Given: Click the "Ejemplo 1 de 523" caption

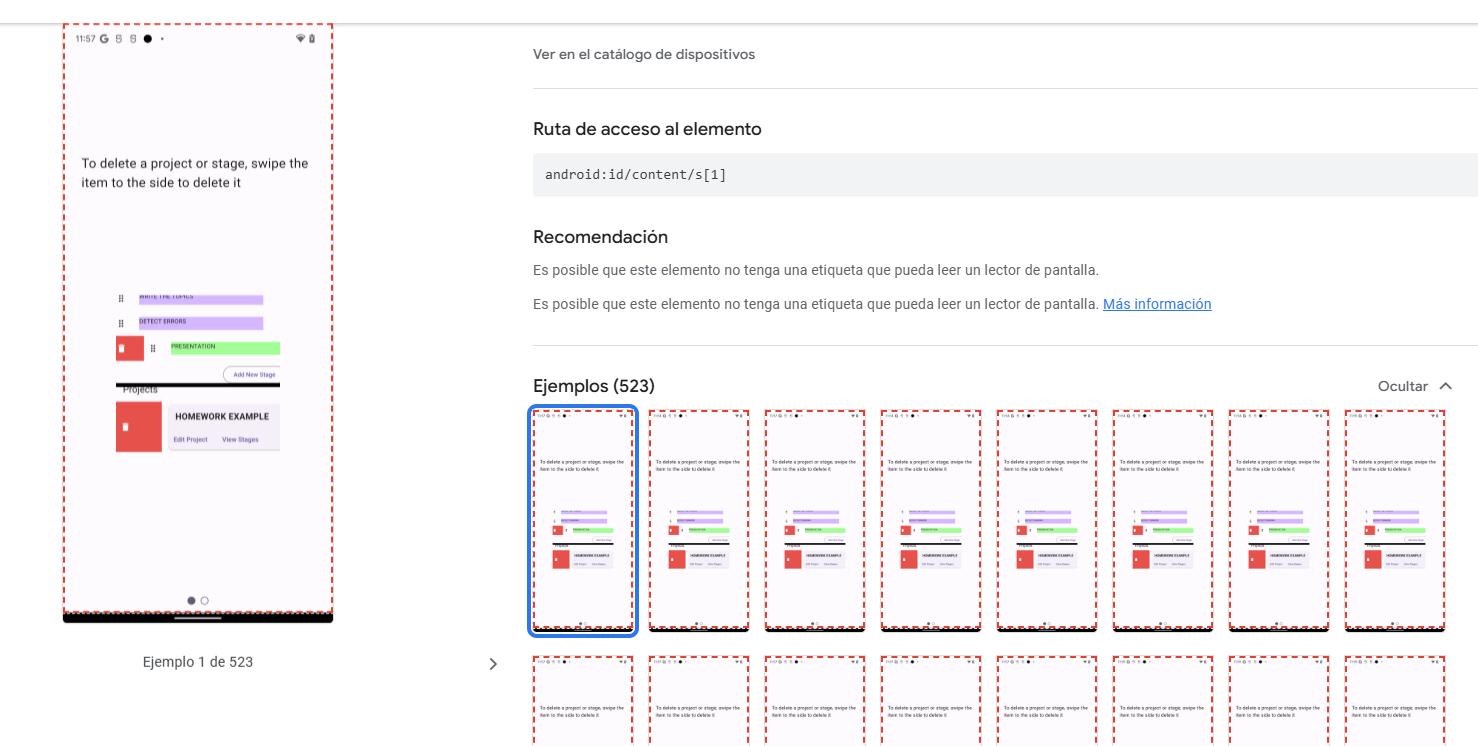Looking at the screenshot, I should click(198, 662).
